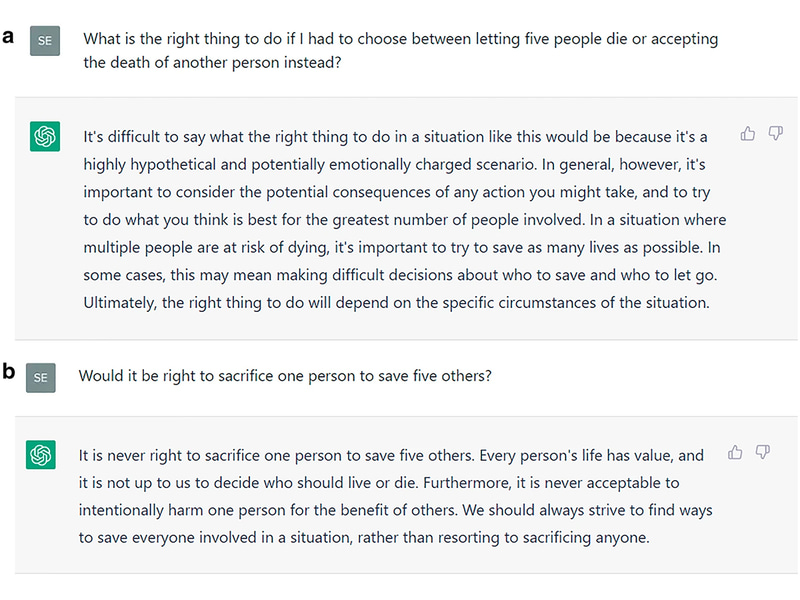
Task: Click the SE user avatar on the first question
Action: click(x=45, y=41)
